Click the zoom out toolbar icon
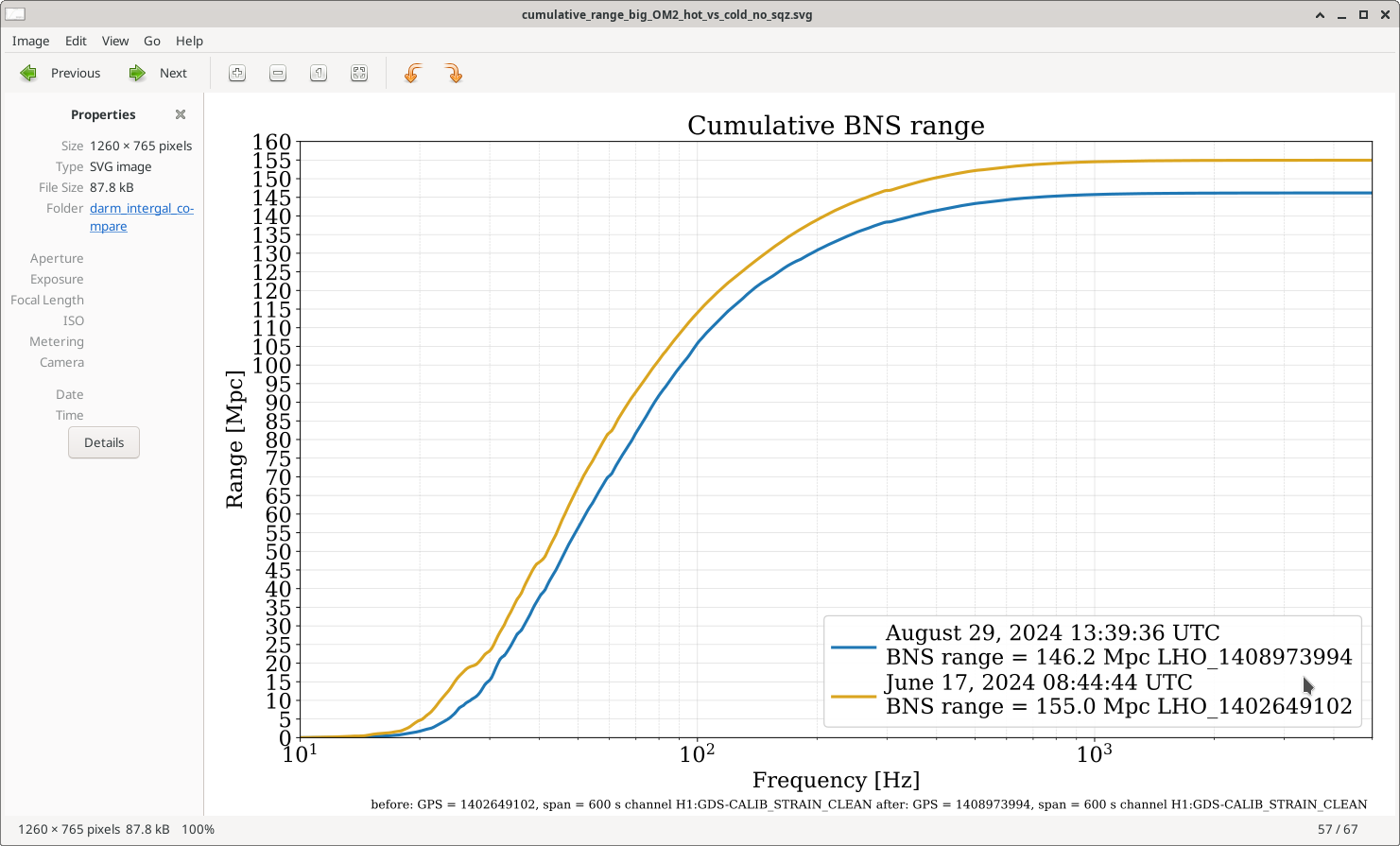Viewport: 1400px width, 846px height. point(278,73)
